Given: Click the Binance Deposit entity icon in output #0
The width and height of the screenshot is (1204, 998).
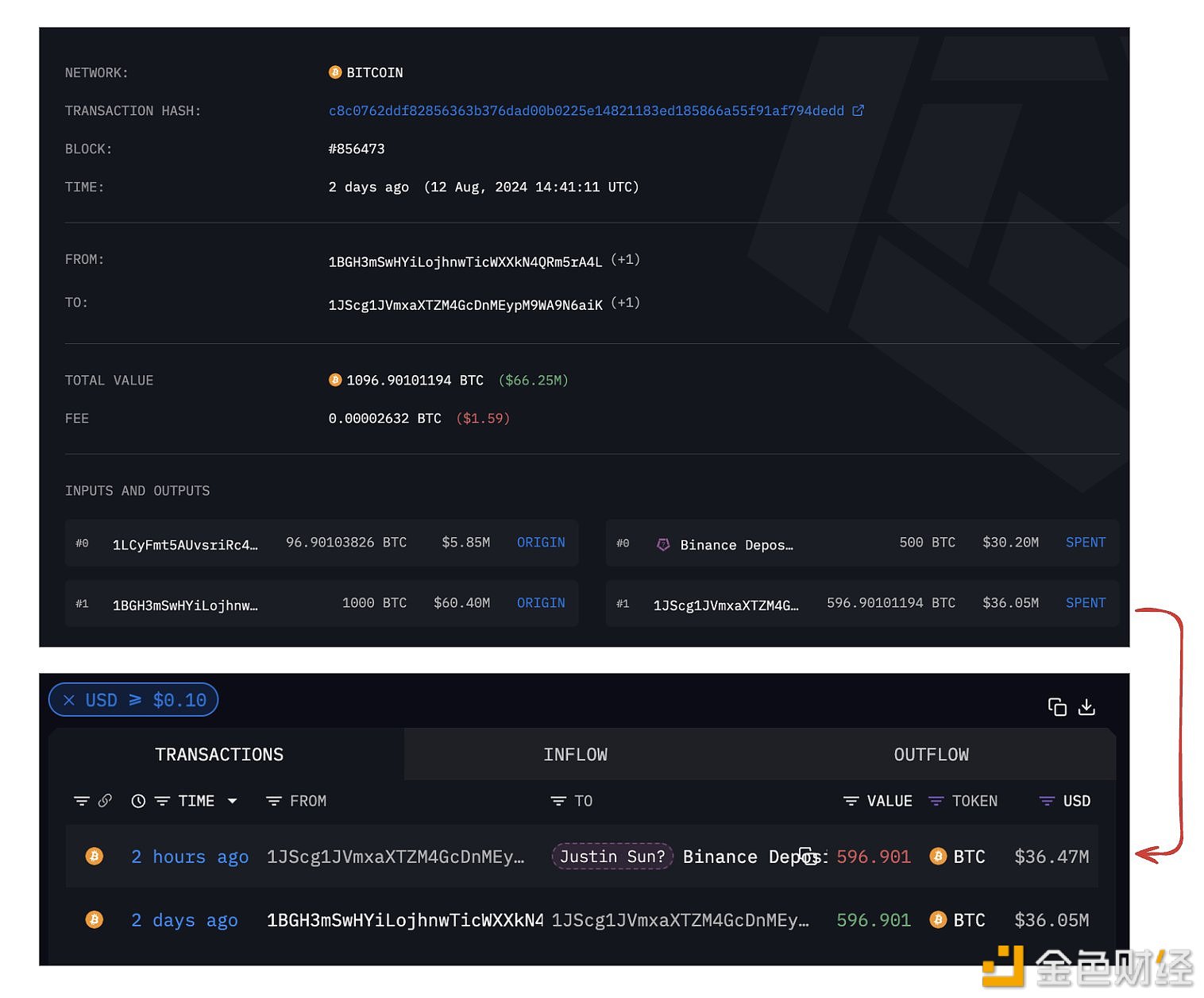Looking at the screenshot, I should pos(663,545).
